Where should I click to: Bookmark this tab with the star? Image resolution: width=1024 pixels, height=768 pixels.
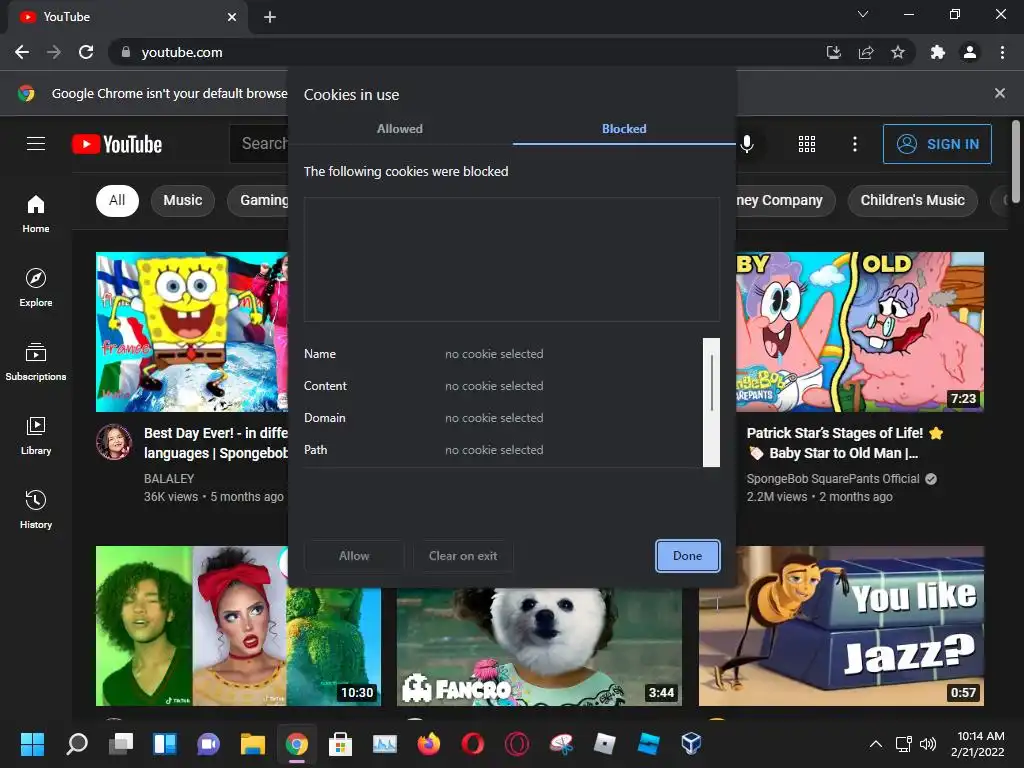898,52
